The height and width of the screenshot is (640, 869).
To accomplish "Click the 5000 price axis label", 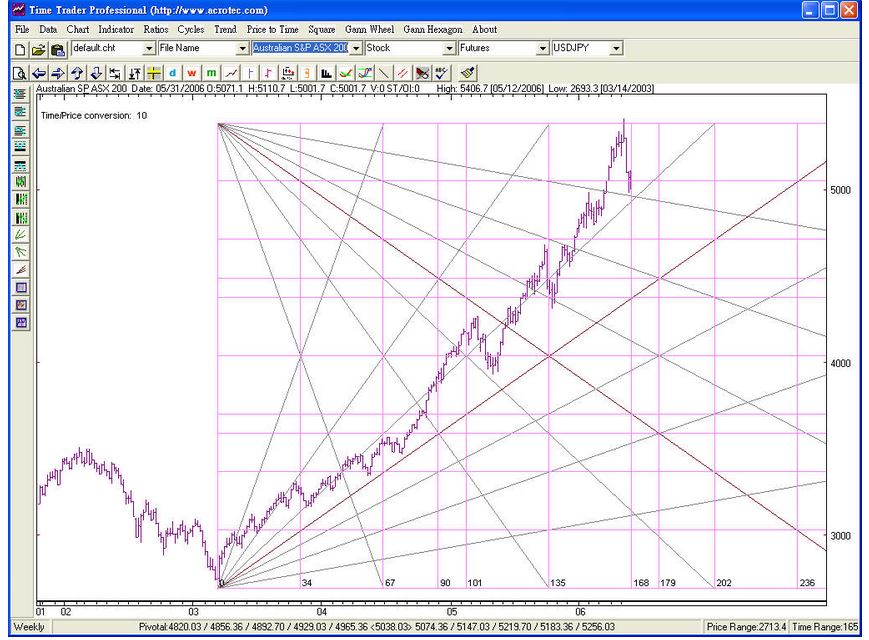I will coord(840,190).
